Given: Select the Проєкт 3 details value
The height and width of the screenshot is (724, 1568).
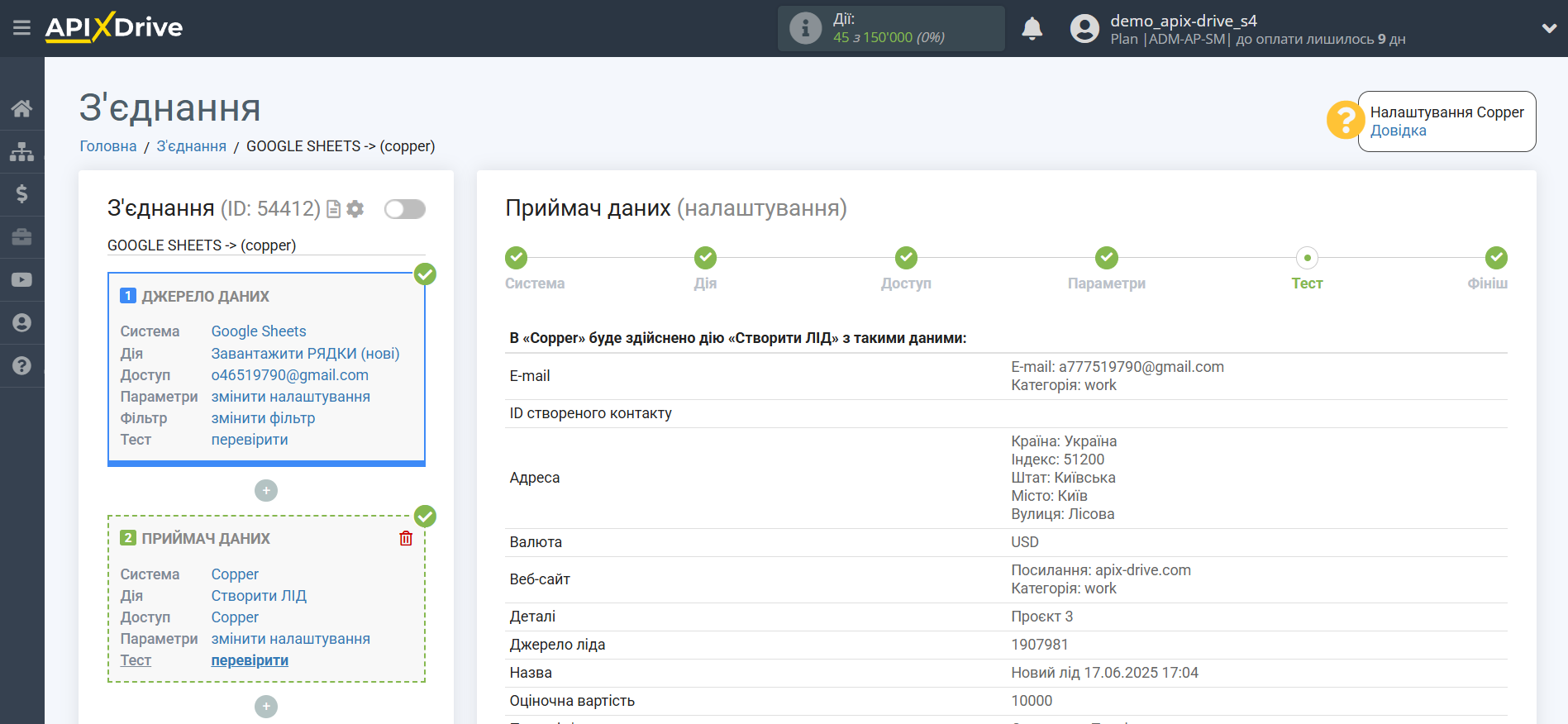Looking at the screenshot, I should [x=1042, y=617].
